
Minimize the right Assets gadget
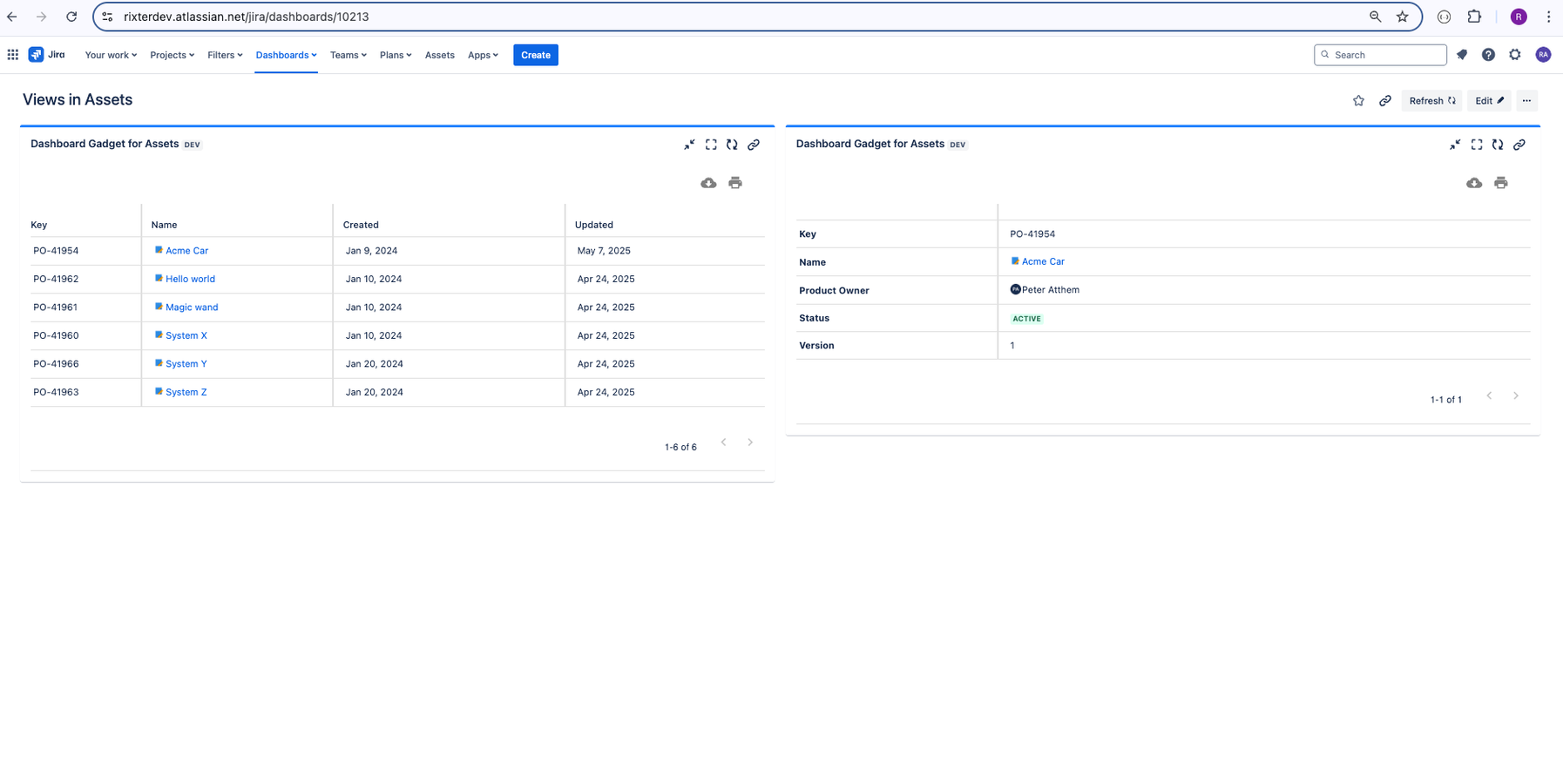[1455, 145]
